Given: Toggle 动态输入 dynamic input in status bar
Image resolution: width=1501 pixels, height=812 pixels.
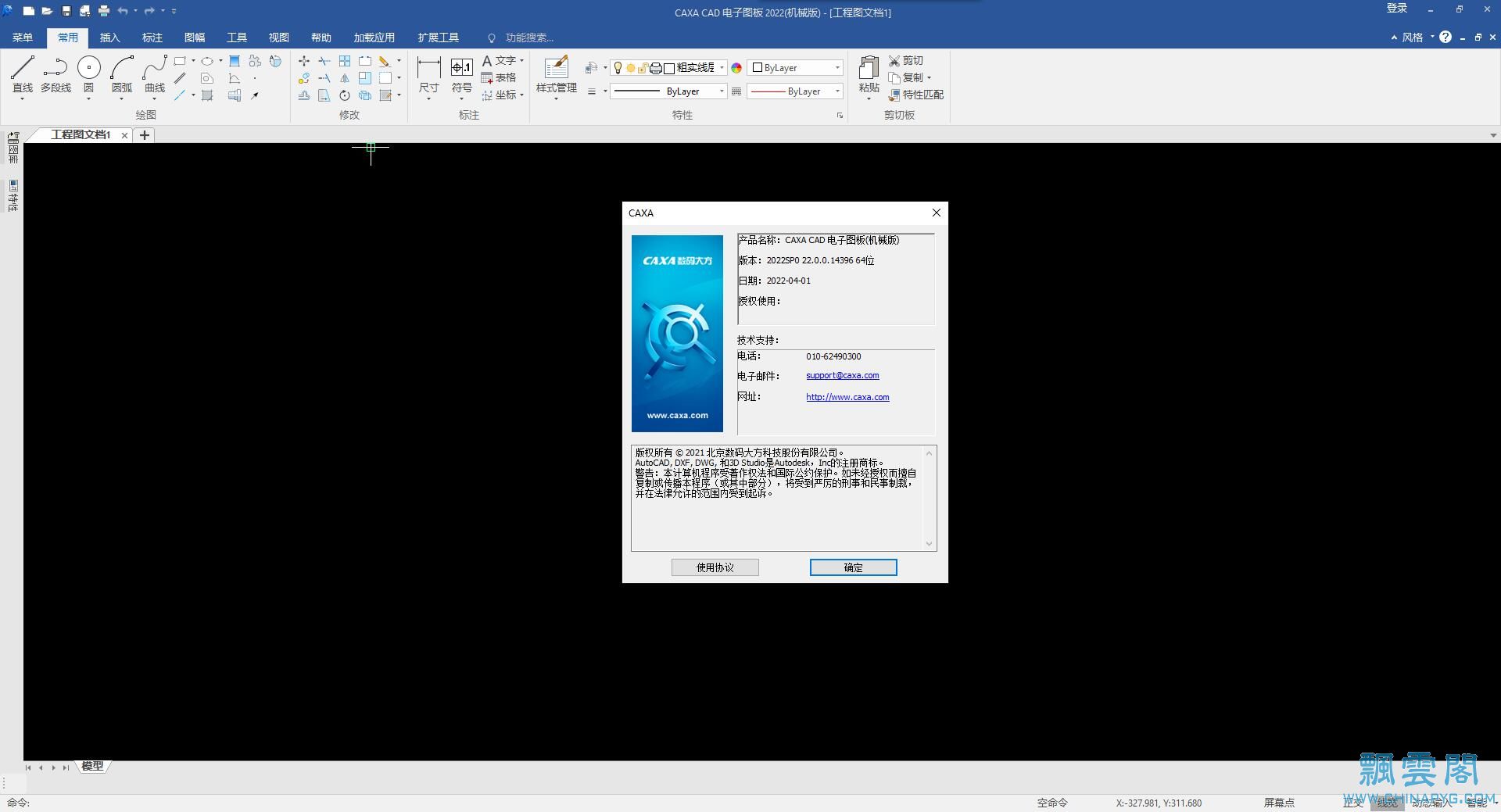Looking at the screenshot, I should 1431,803.
